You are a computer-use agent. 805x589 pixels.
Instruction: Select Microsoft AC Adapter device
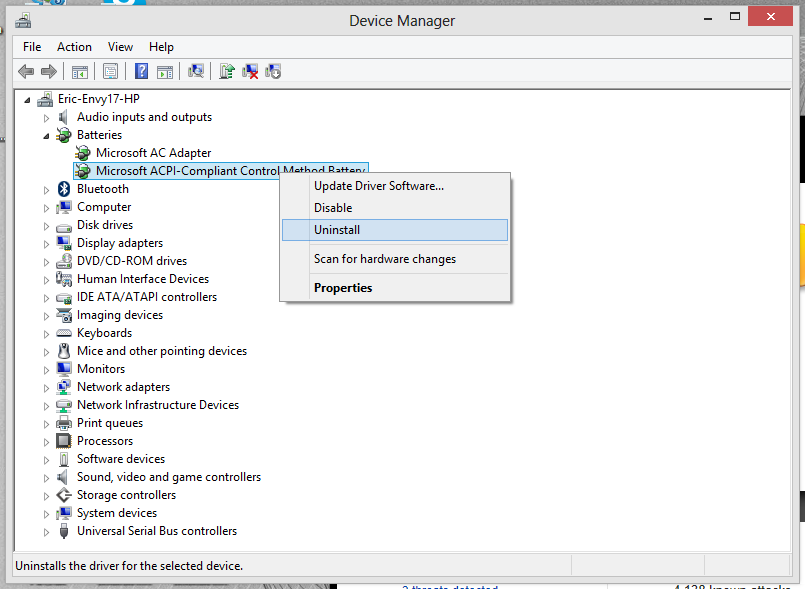(x=153, y=153)
